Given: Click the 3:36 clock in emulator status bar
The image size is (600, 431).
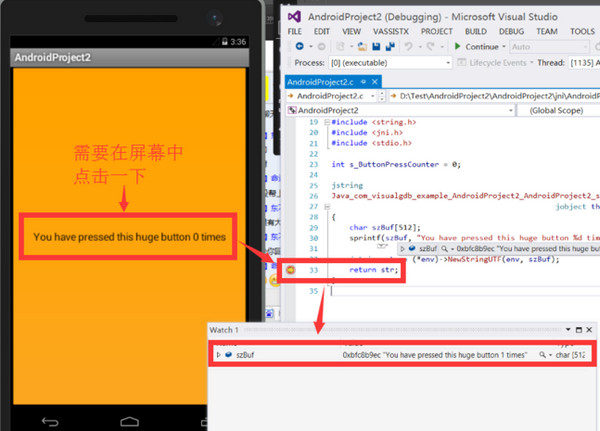Looking at the screenshot, I should tap(238, 41).
